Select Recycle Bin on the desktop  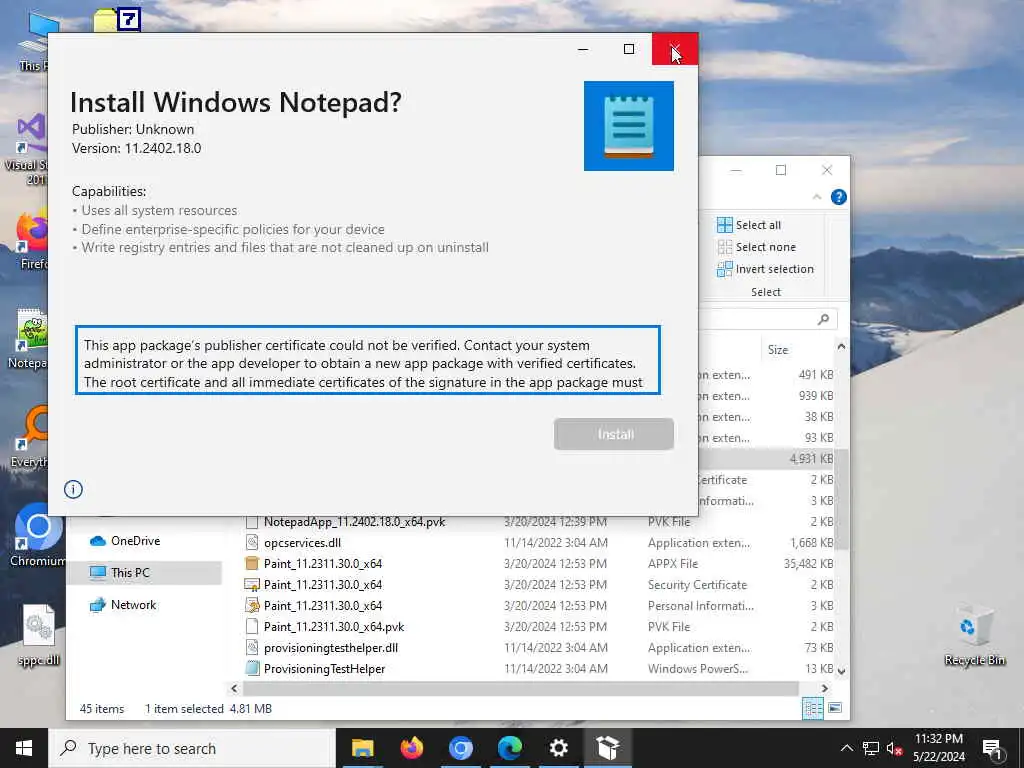coord(974,635)
